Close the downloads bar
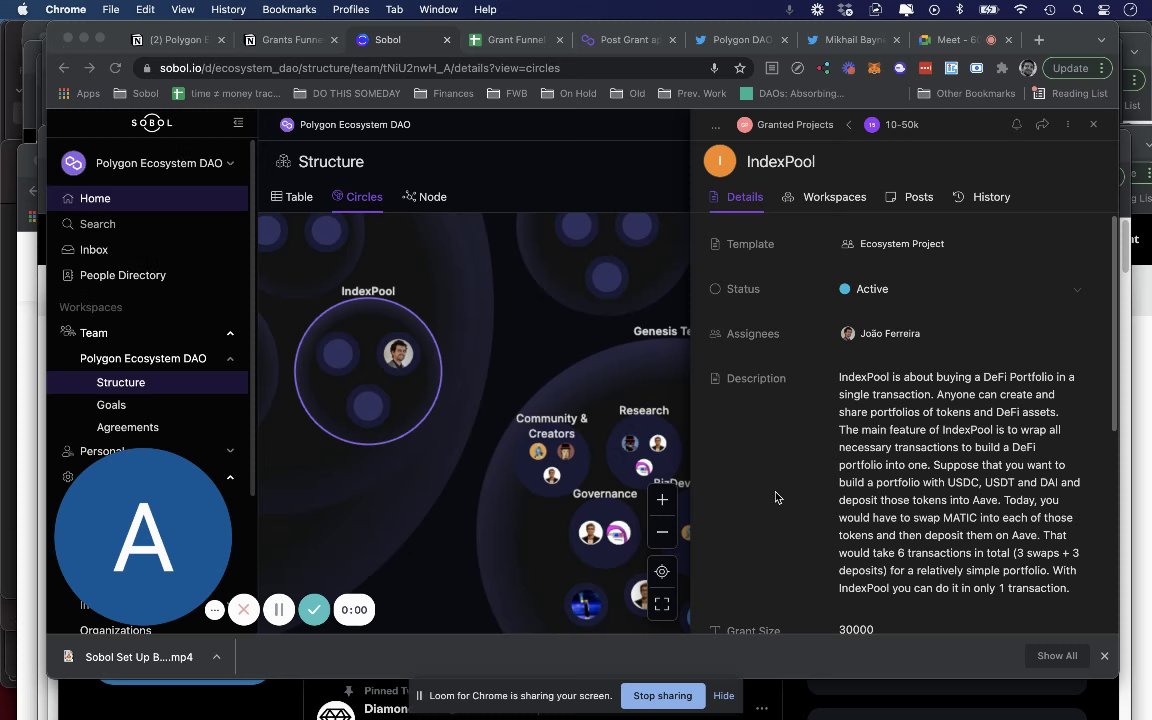Image resolution: width=1152 pixels, height=720 pixels. 1104,656
